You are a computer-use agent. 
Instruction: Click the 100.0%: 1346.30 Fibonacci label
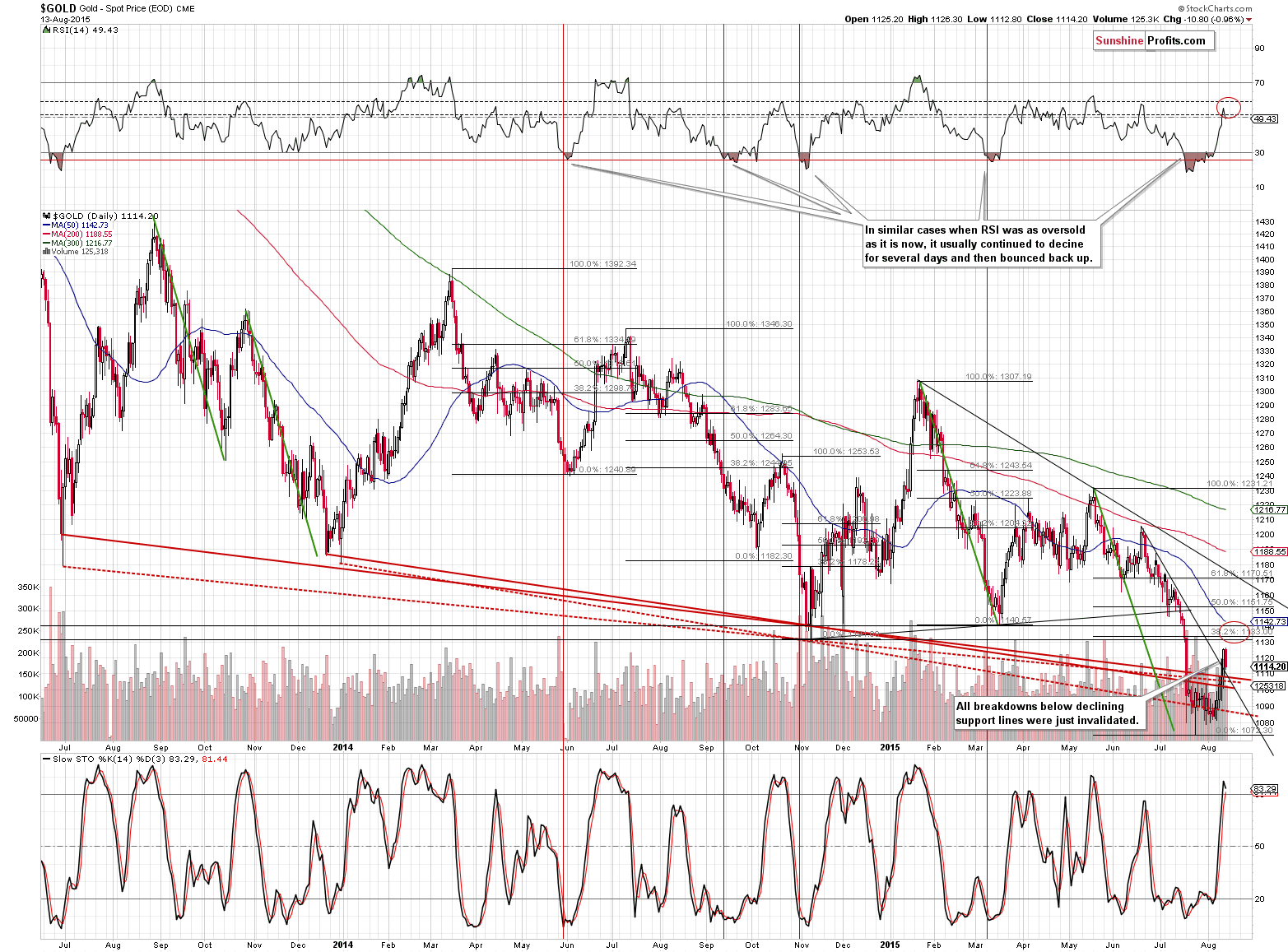759,324
